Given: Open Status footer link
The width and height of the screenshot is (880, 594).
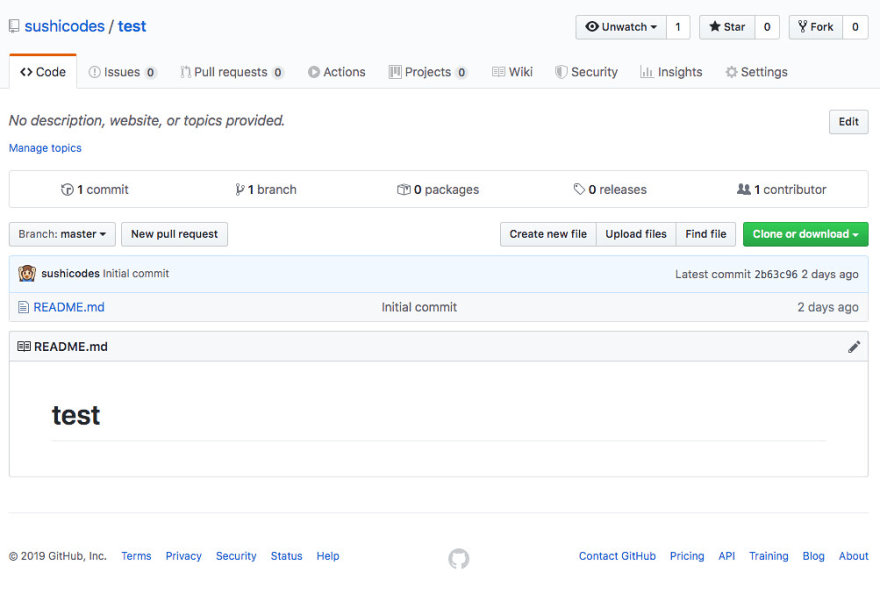Looking at the screenshot, I should (287, 556).
